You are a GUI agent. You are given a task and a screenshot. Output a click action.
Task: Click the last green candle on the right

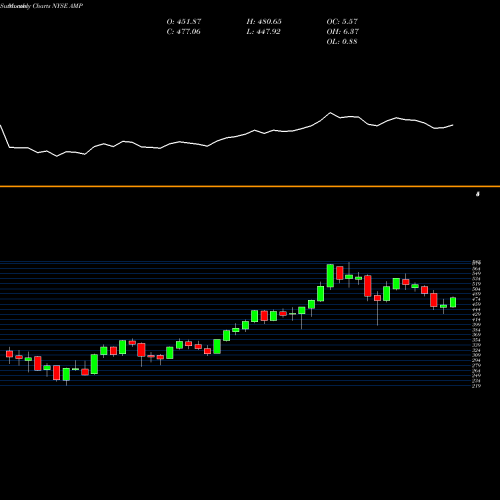point(453,302)
